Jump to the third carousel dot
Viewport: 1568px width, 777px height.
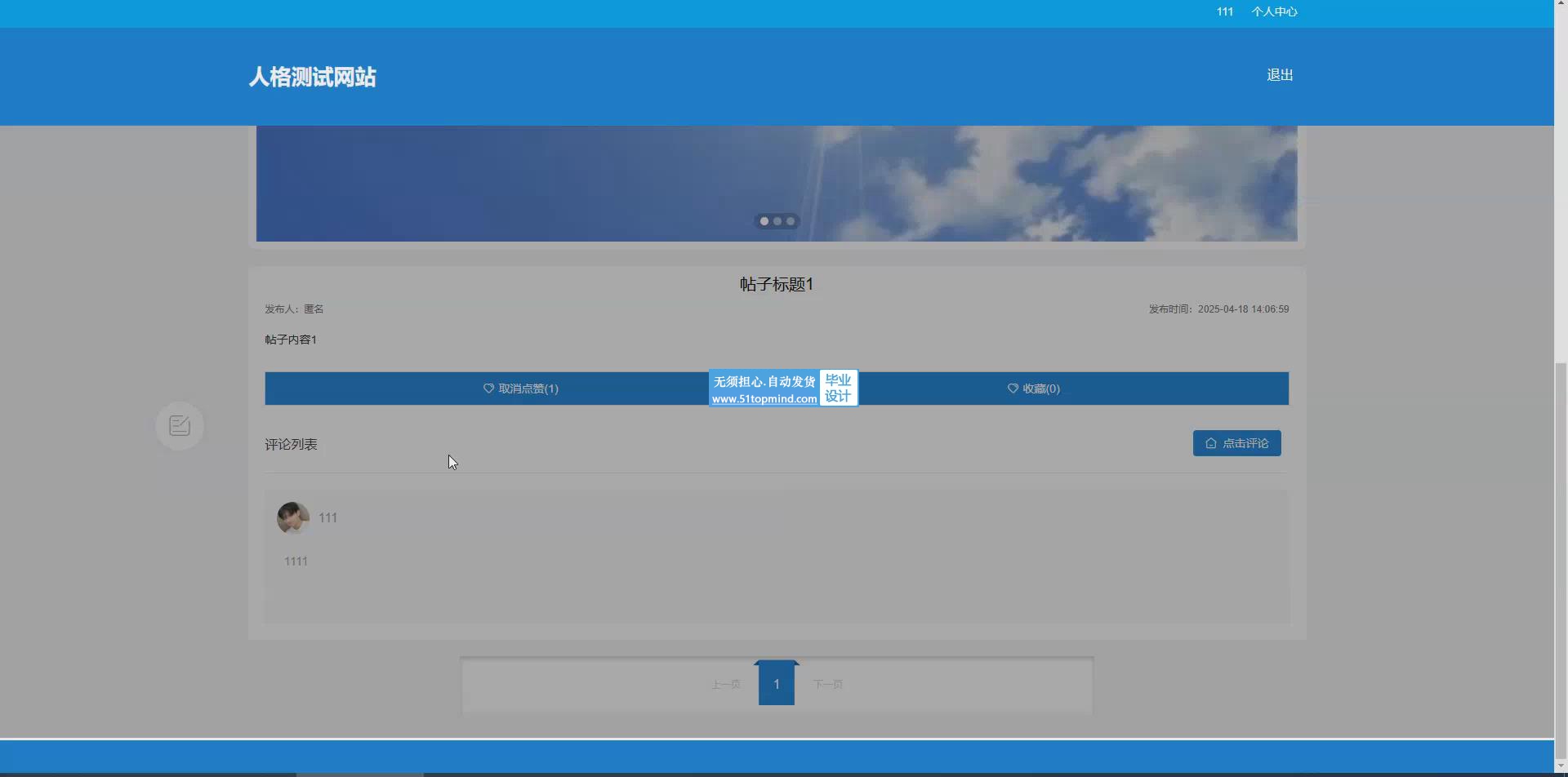coord(790,221)
